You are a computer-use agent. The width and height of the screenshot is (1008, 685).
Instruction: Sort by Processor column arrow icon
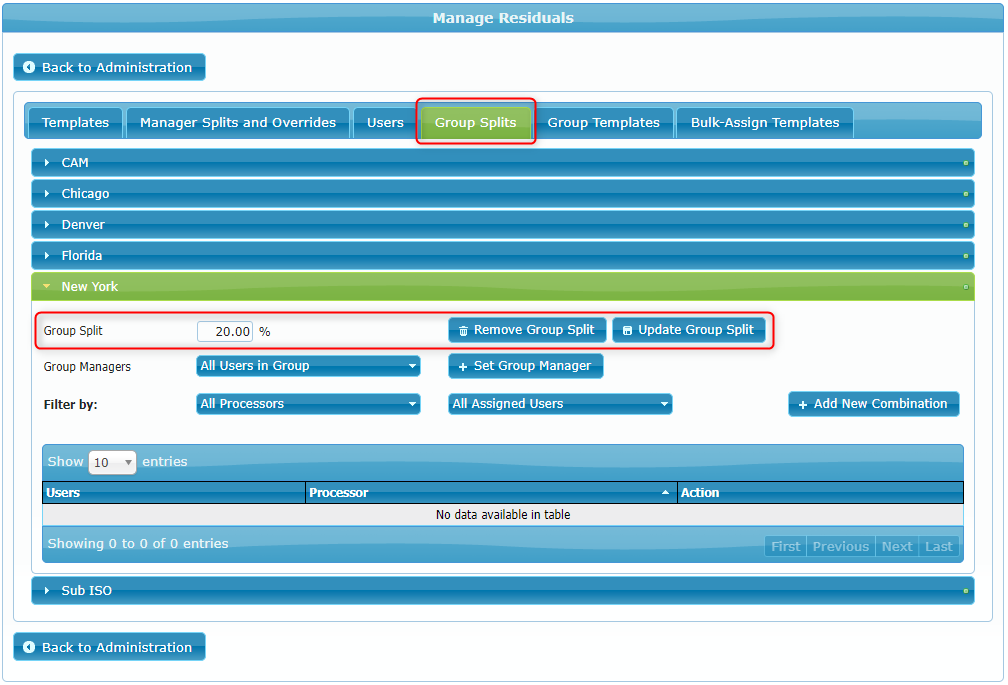pos(666,493)
